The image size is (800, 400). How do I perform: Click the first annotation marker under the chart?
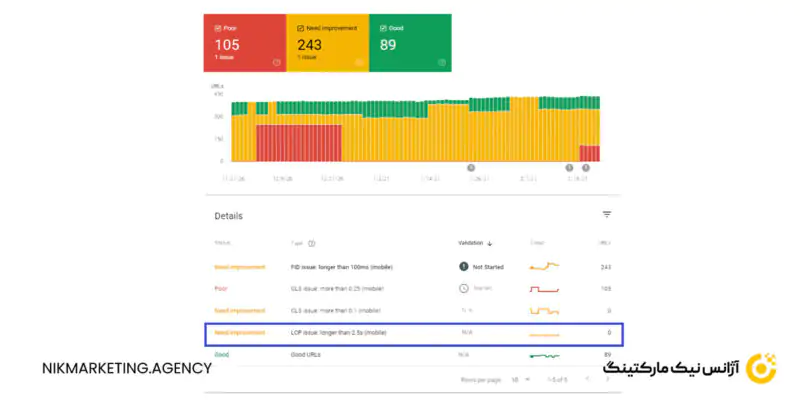pos(471,168)
